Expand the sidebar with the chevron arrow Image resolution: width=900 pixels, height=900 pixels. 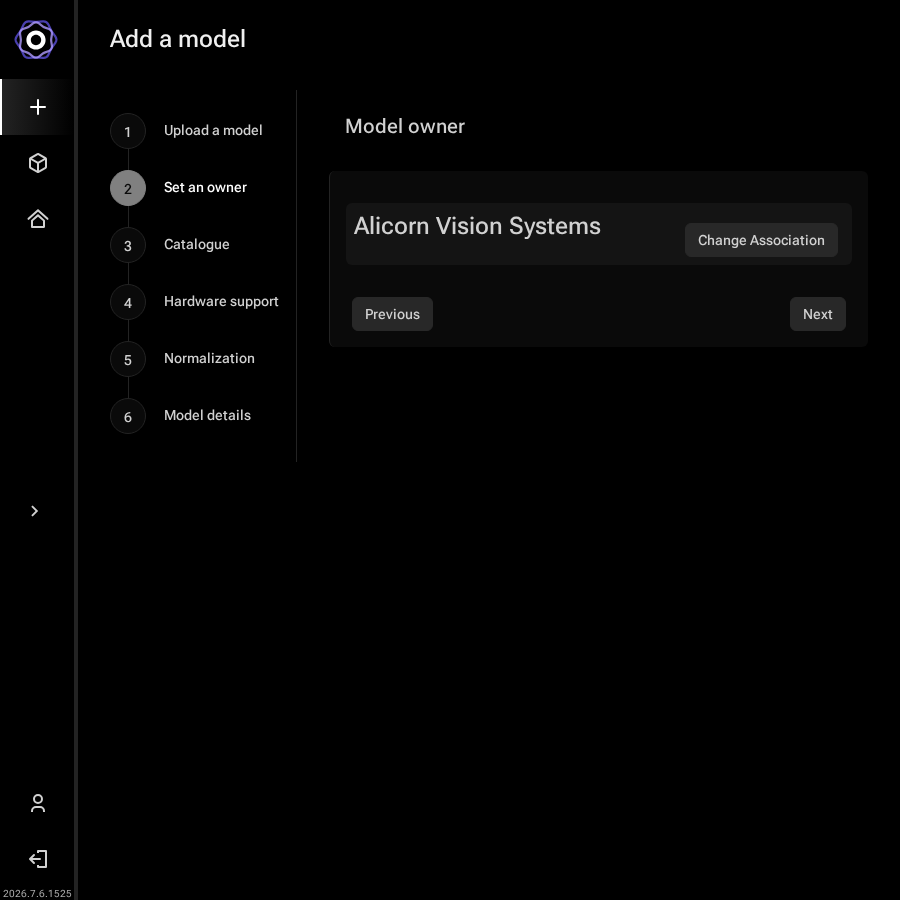tap(34, 511)
